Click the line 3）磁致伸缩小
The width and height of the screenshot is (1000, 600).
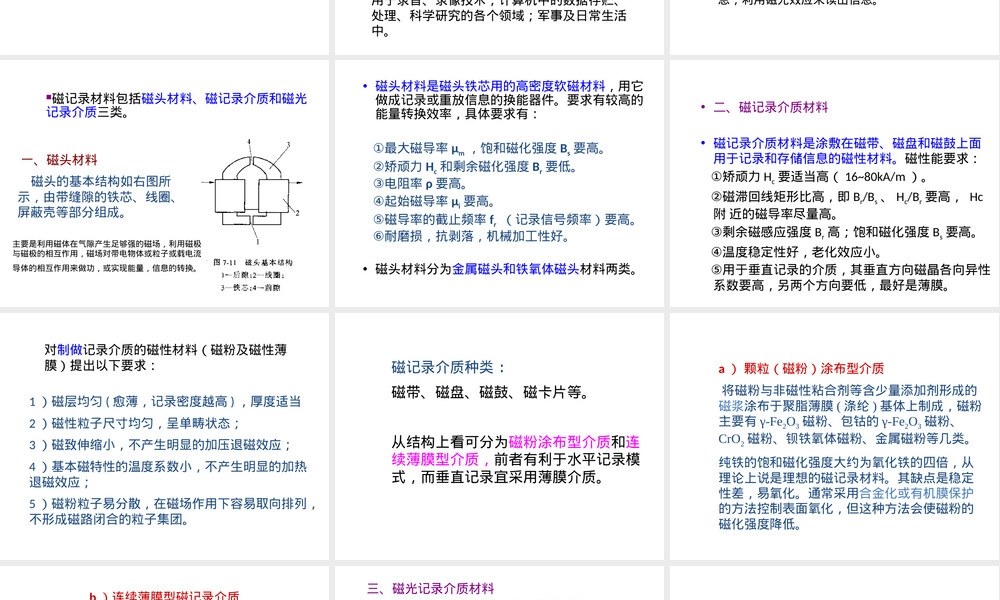coord(160,445)
